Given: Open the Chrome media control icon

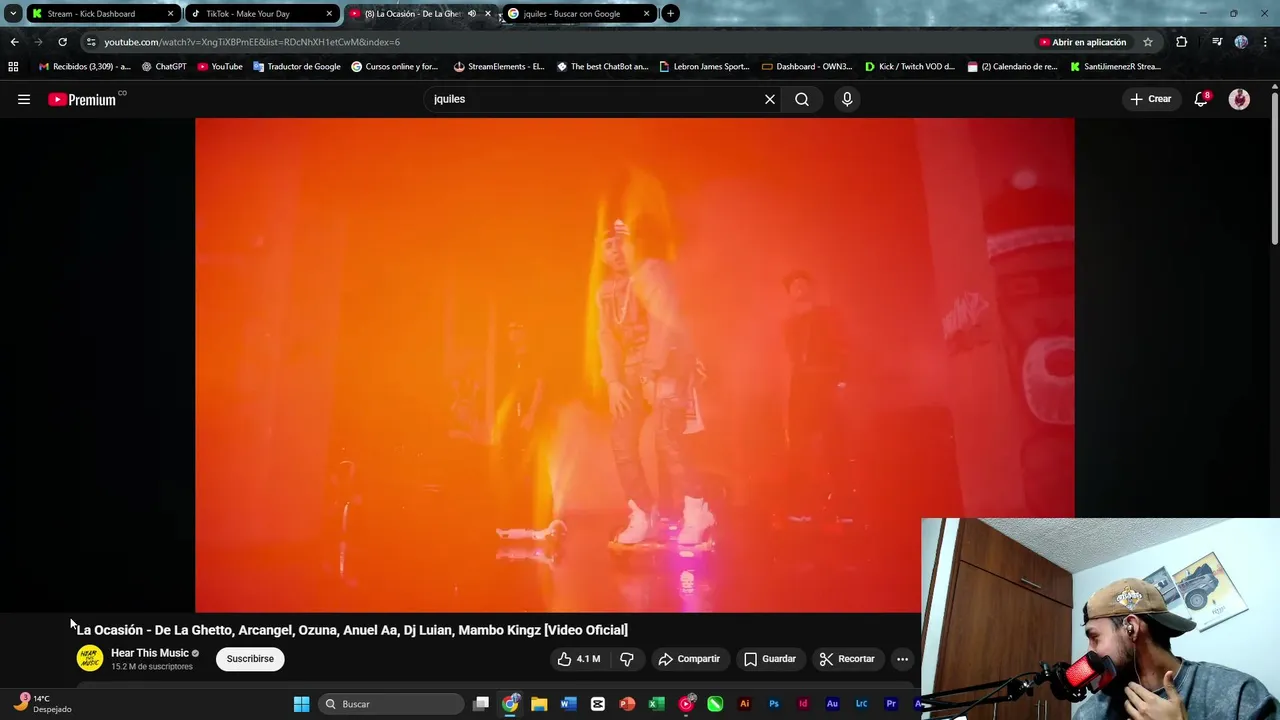Looking at the screenshot, I should pyautogui.click(x=1217, y=42).
